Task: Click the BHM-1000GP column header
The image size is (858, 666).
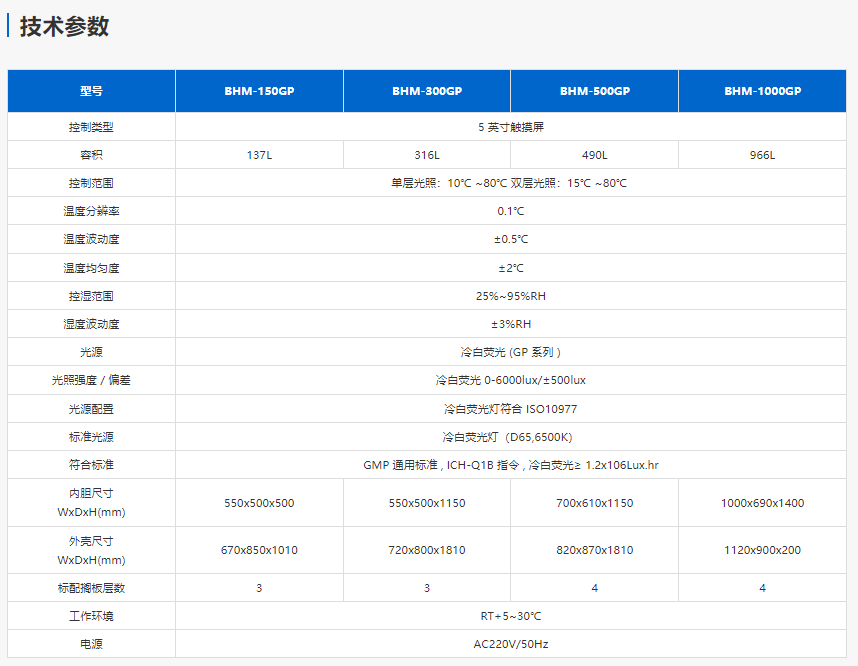Action: click(x=762, y=91)
